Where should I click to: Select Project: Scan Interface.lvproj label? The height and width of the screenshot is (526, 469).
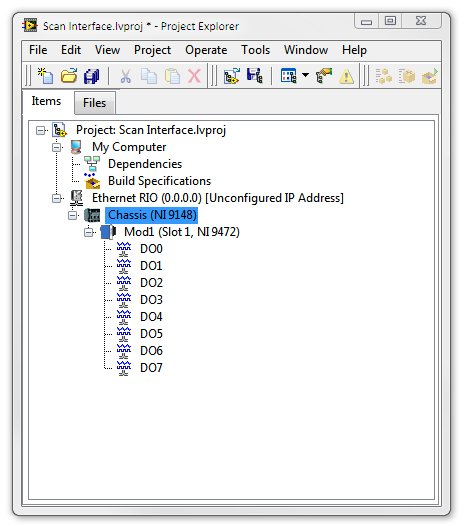click(151, 130)
